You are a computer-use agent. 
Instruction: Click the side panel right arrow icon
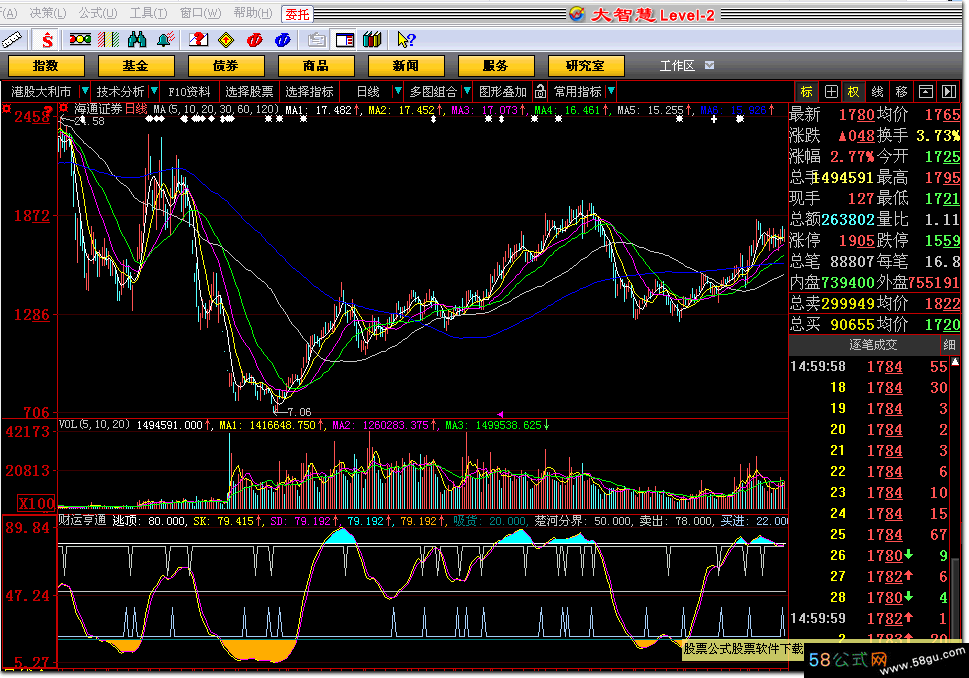949,92
